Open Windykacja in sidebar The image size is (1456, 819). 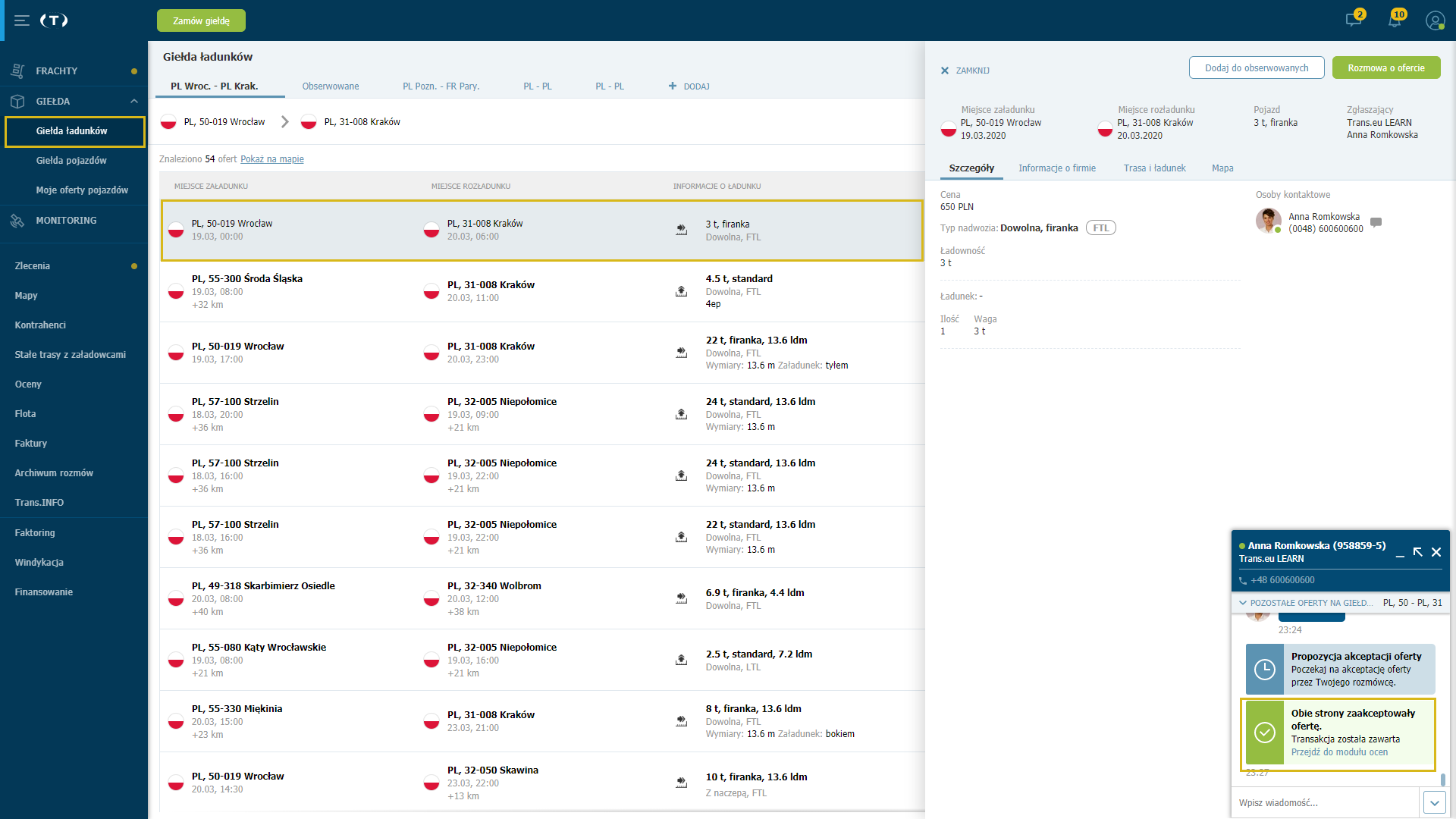(x=39, y=562)
